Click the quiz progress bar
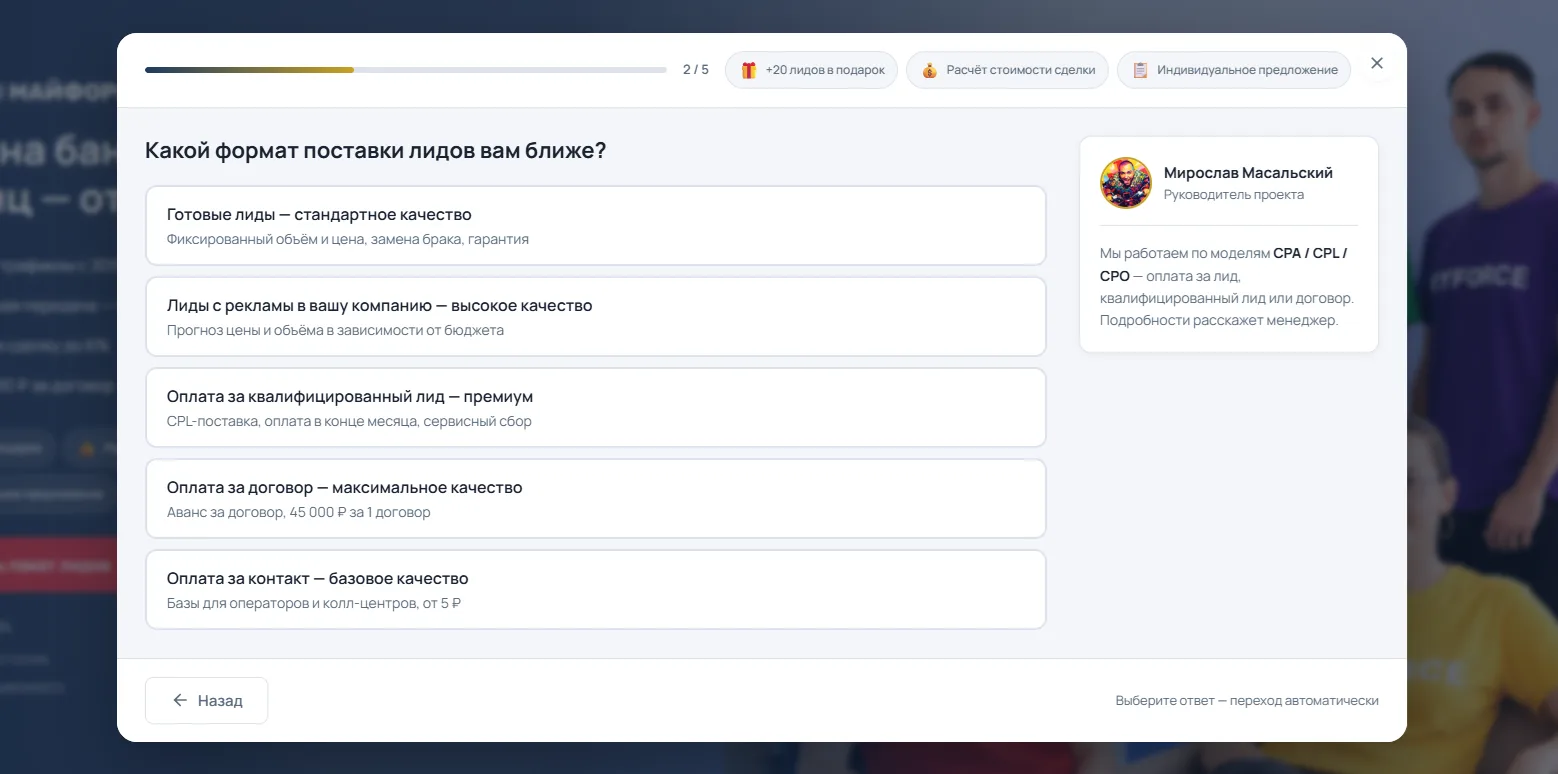This screenshot has width=1558, height=774. click(x=406, y=70)
